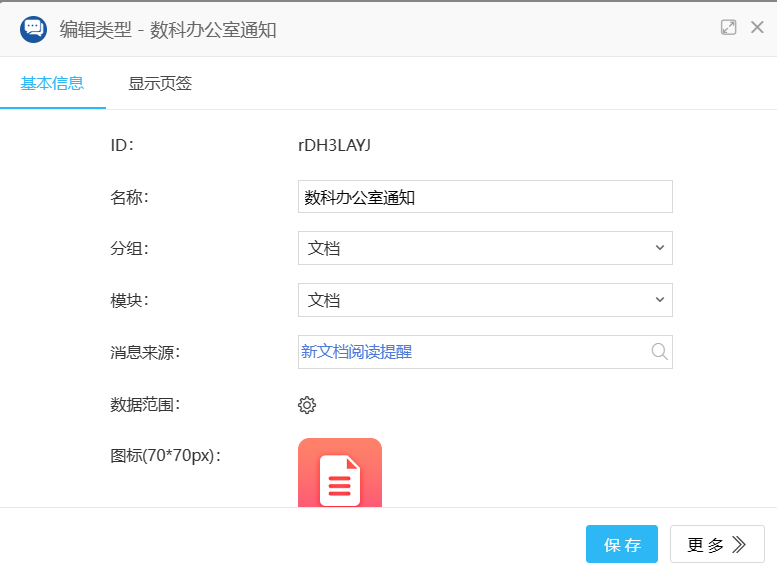Close the 编辑类型 dialog
This screenshot has height=569, width=777.
(x=757, y=28)
